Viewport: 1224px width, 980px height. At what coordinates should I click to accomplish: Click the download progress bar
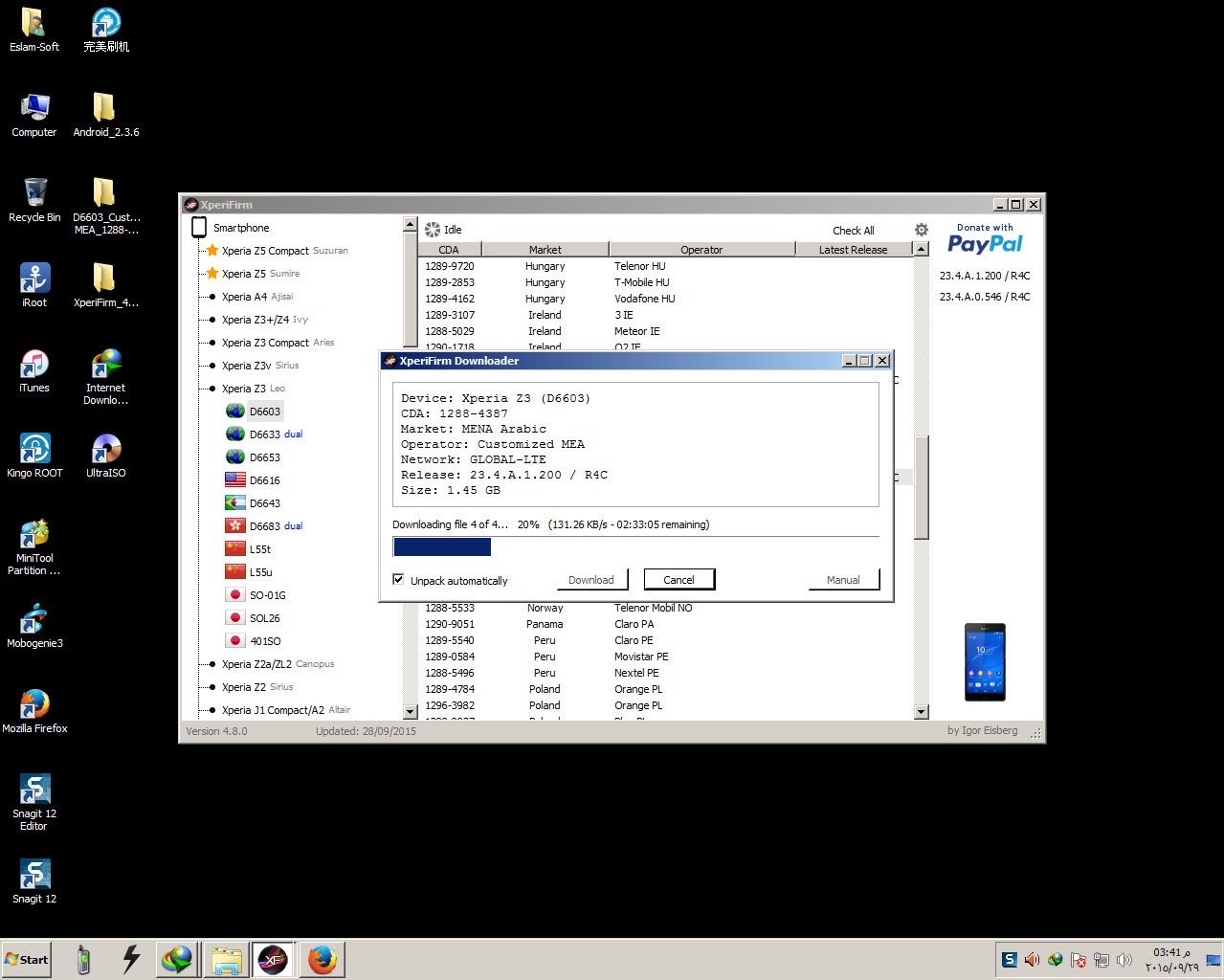tap(635, 546)
